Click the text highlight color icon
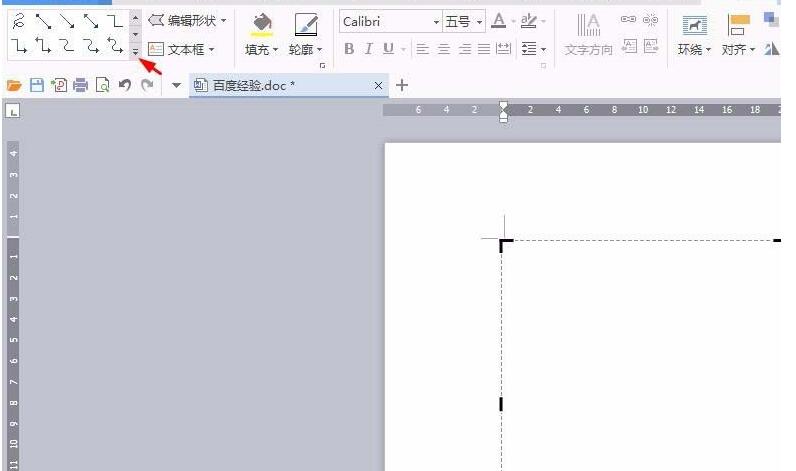The height and width of the screenshot is (471, 796). pos(528,21)
